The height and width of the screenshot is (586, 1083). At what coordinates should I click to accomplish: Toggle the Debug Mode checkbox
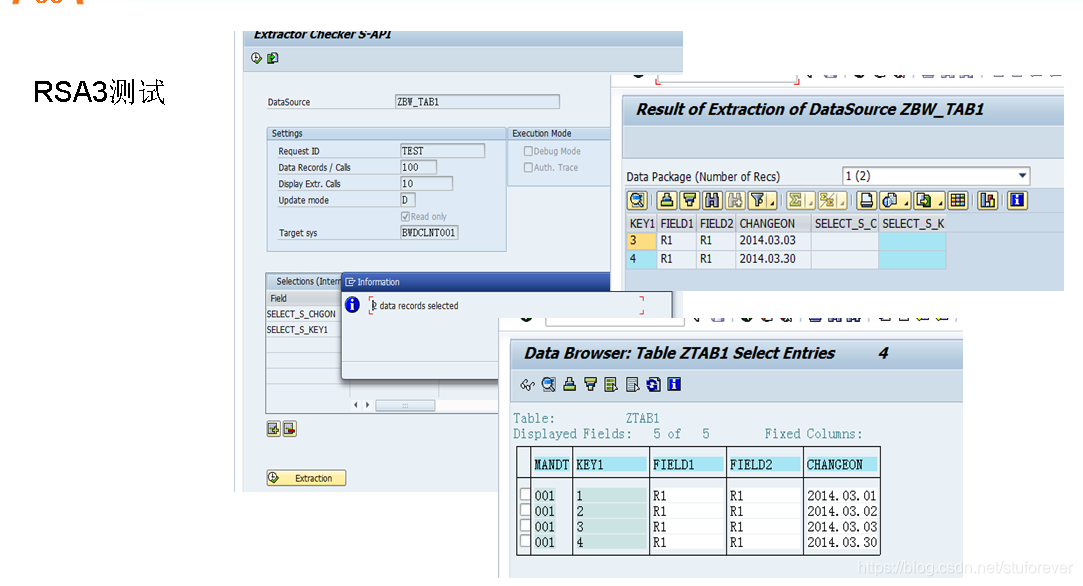(528, 151)
